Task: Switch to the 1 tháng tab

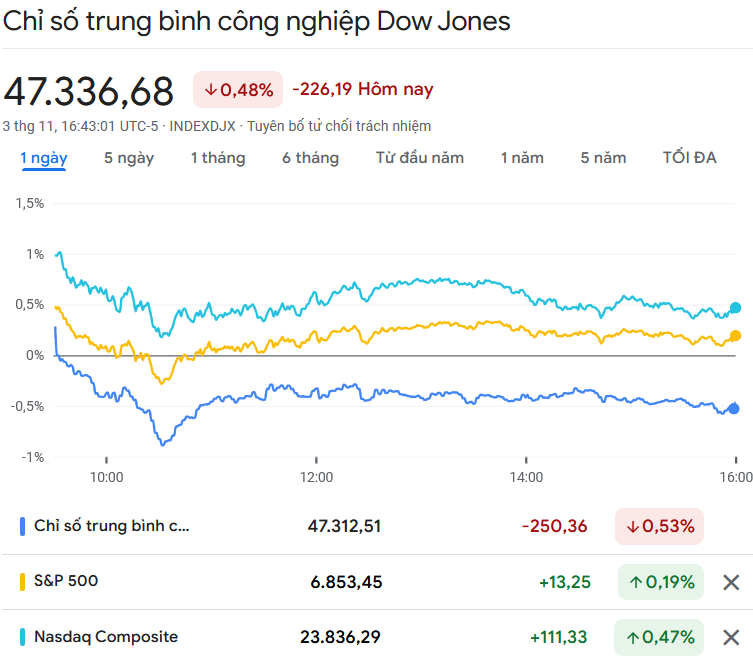Action: (x=218, y=158)
